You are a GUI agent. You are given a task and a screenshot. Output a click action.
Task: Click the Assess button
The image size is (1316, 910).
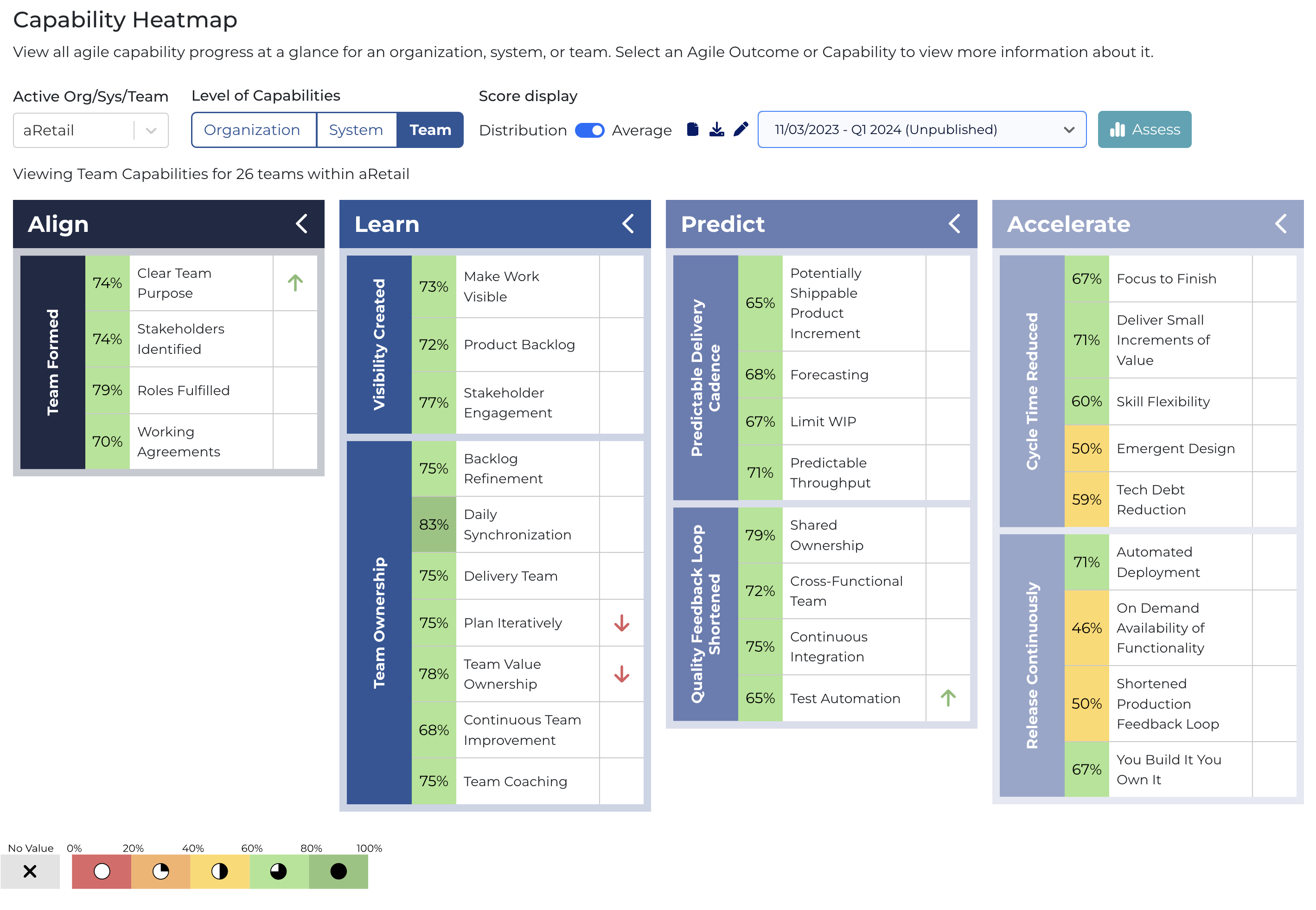[1144, 129]
